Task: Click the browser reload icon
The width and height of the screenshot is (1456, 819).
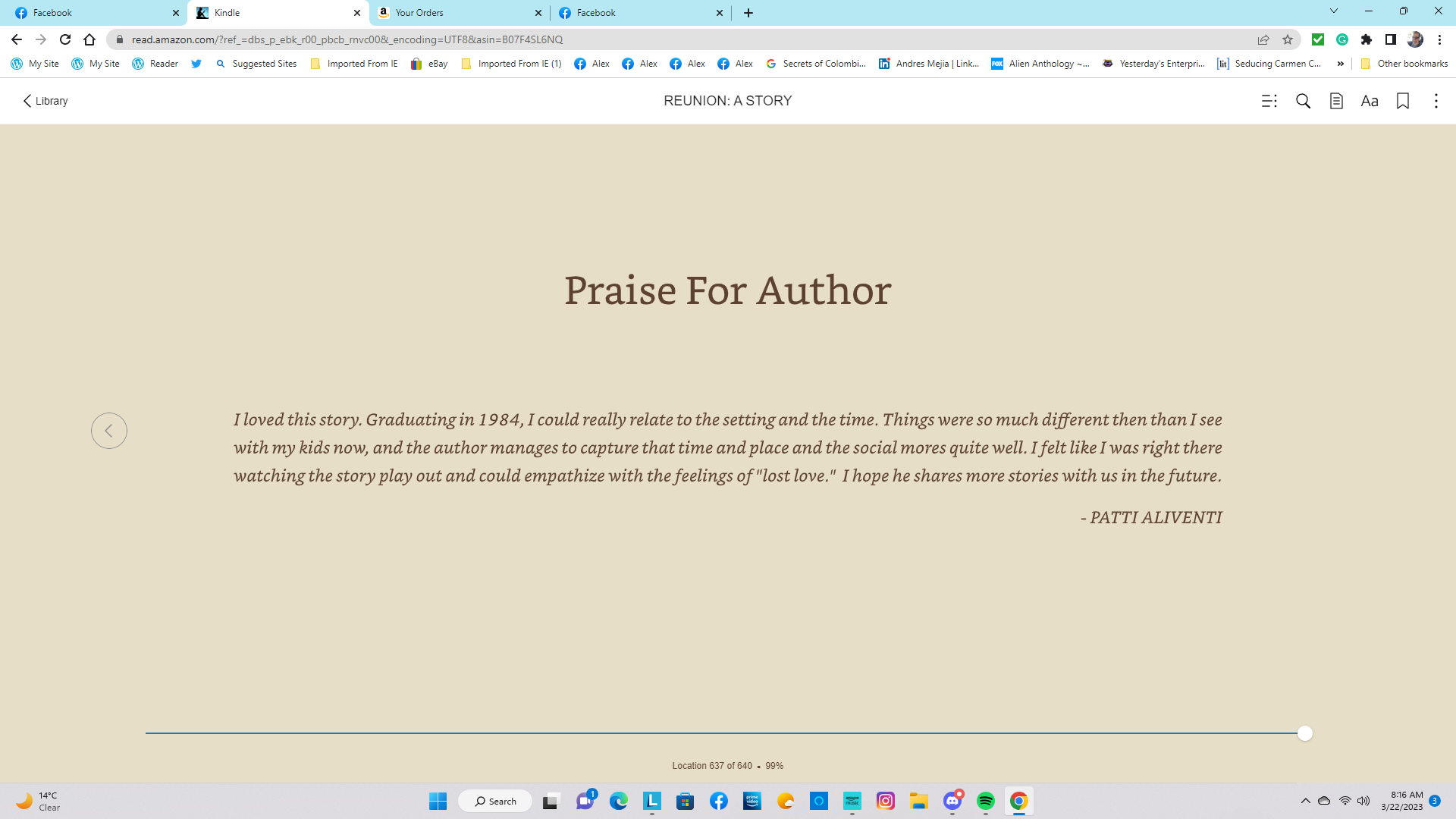Action: (65, 39)
